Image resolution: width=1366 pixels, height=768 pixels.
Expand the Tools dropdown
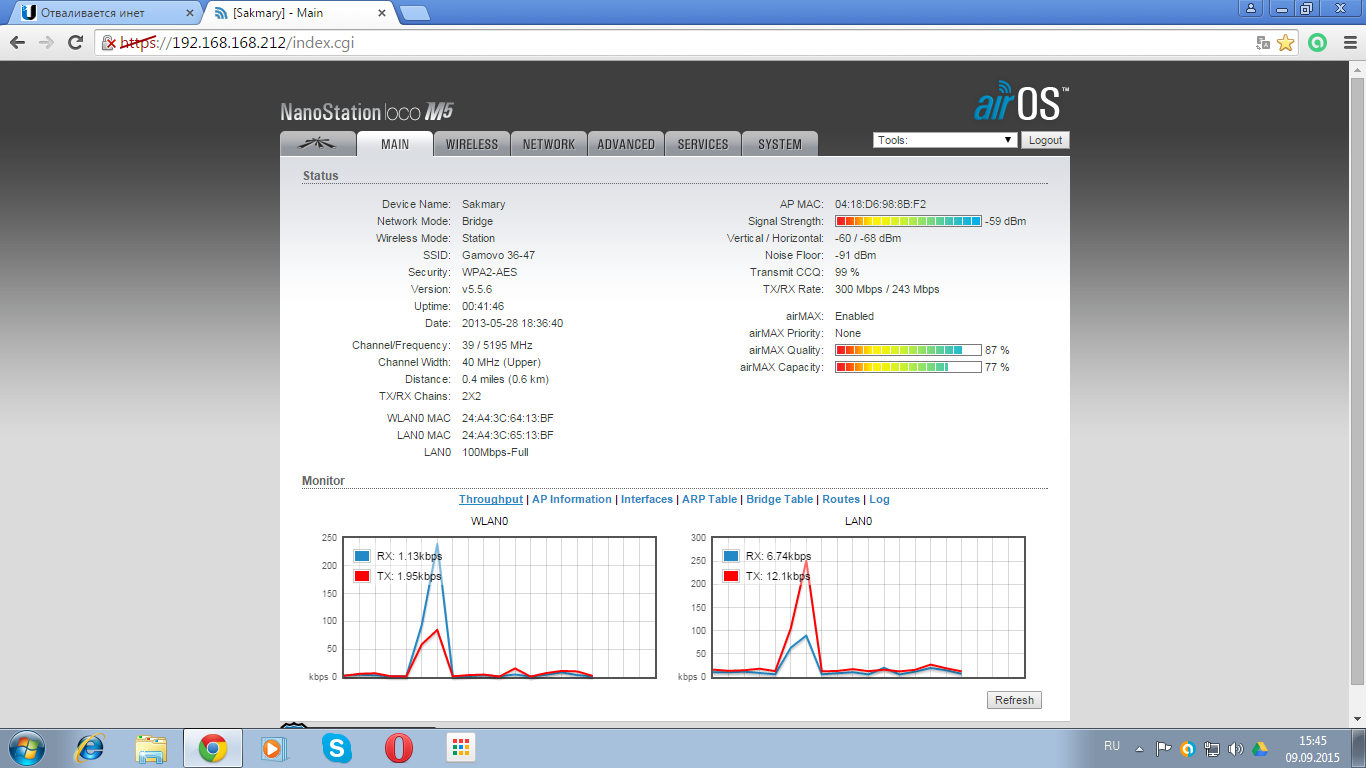(x=945, y=140)
